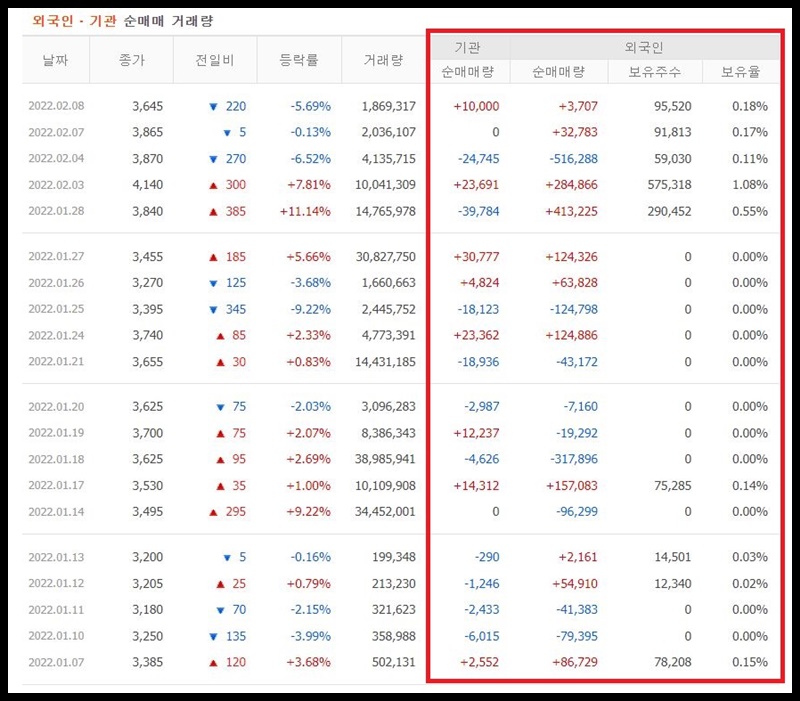Click institution net value +2,552
The image size is (800, 701).
click(480, 662)
